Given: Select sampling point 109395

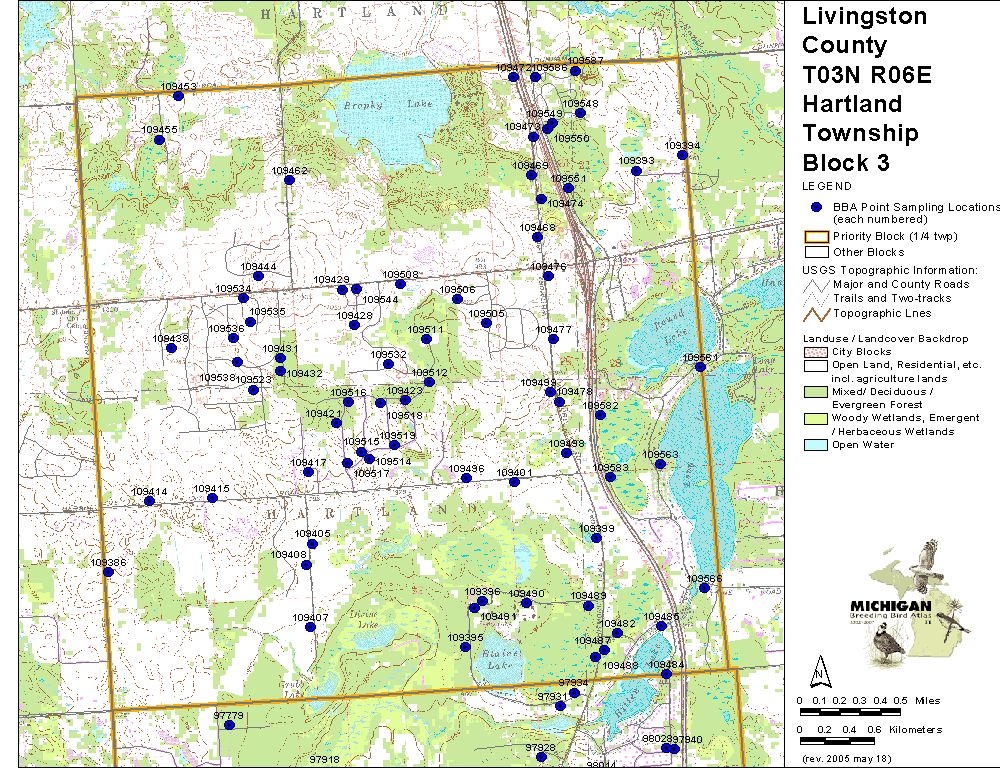Looking at the screenshot, I should [466, 646].
